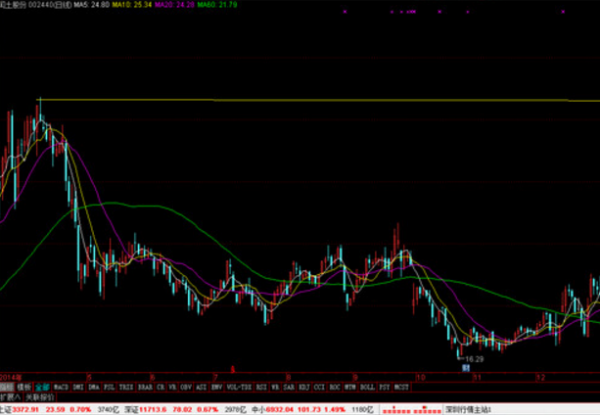Click the red mini chart in status bar
The height and width of the screenshot is (415, 600).
coord(411,410)
